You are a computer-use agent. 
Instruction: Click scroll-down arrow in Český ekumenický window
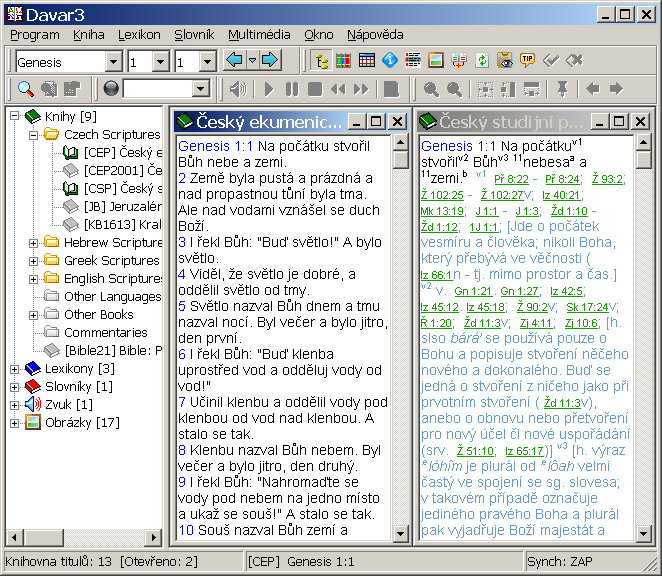click(400, 533)
